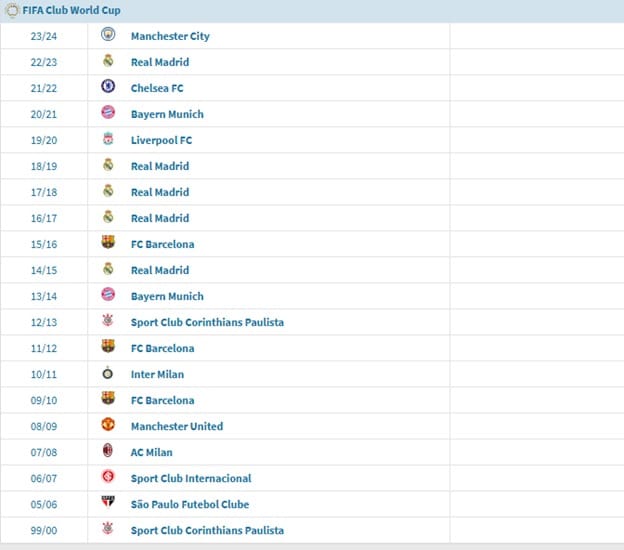Click Real Madrid crest in 16/17 row

pos(108,216)
